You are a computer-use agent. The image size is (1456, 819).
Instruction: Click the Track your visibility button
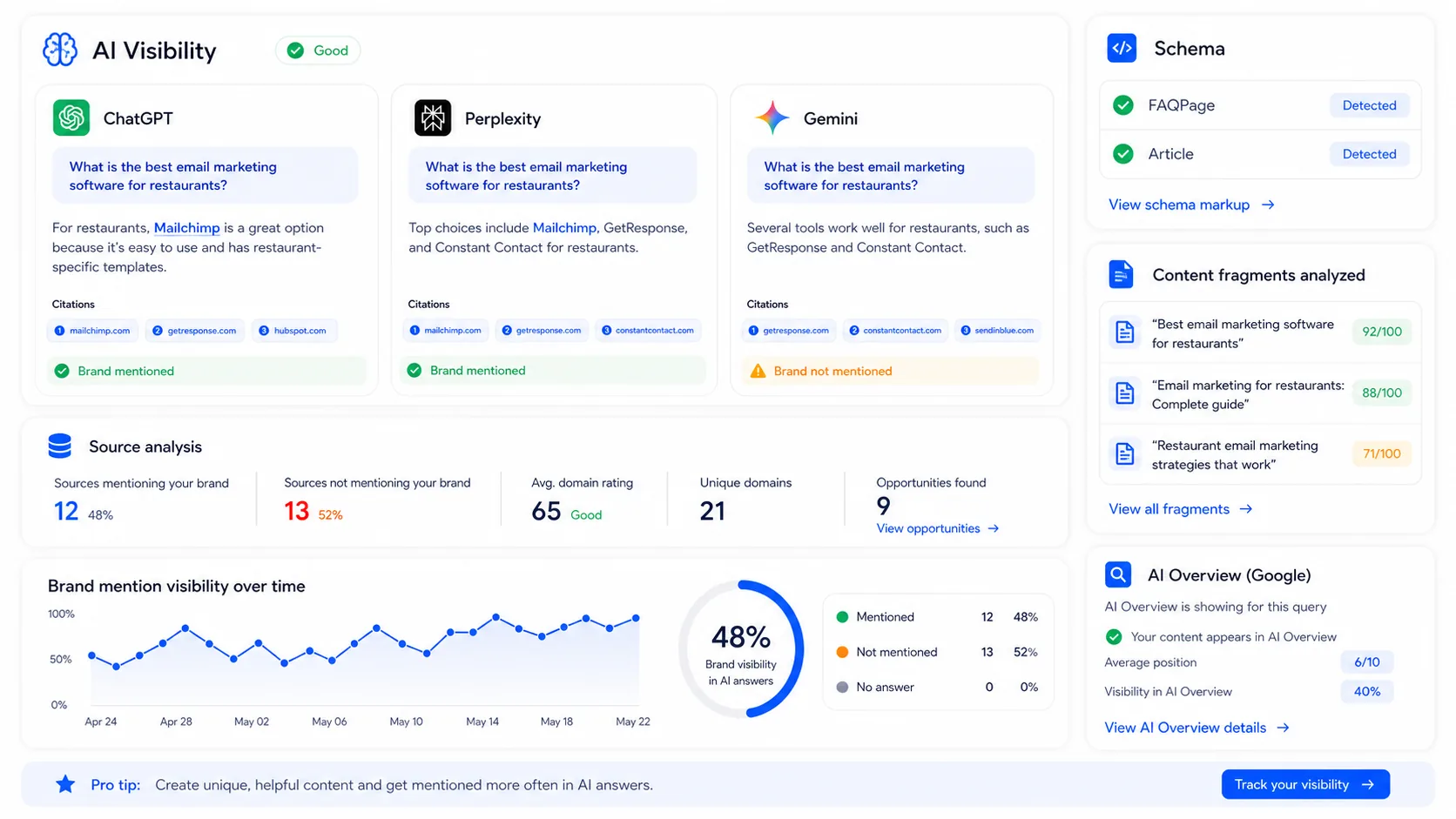coord(1305,784)
